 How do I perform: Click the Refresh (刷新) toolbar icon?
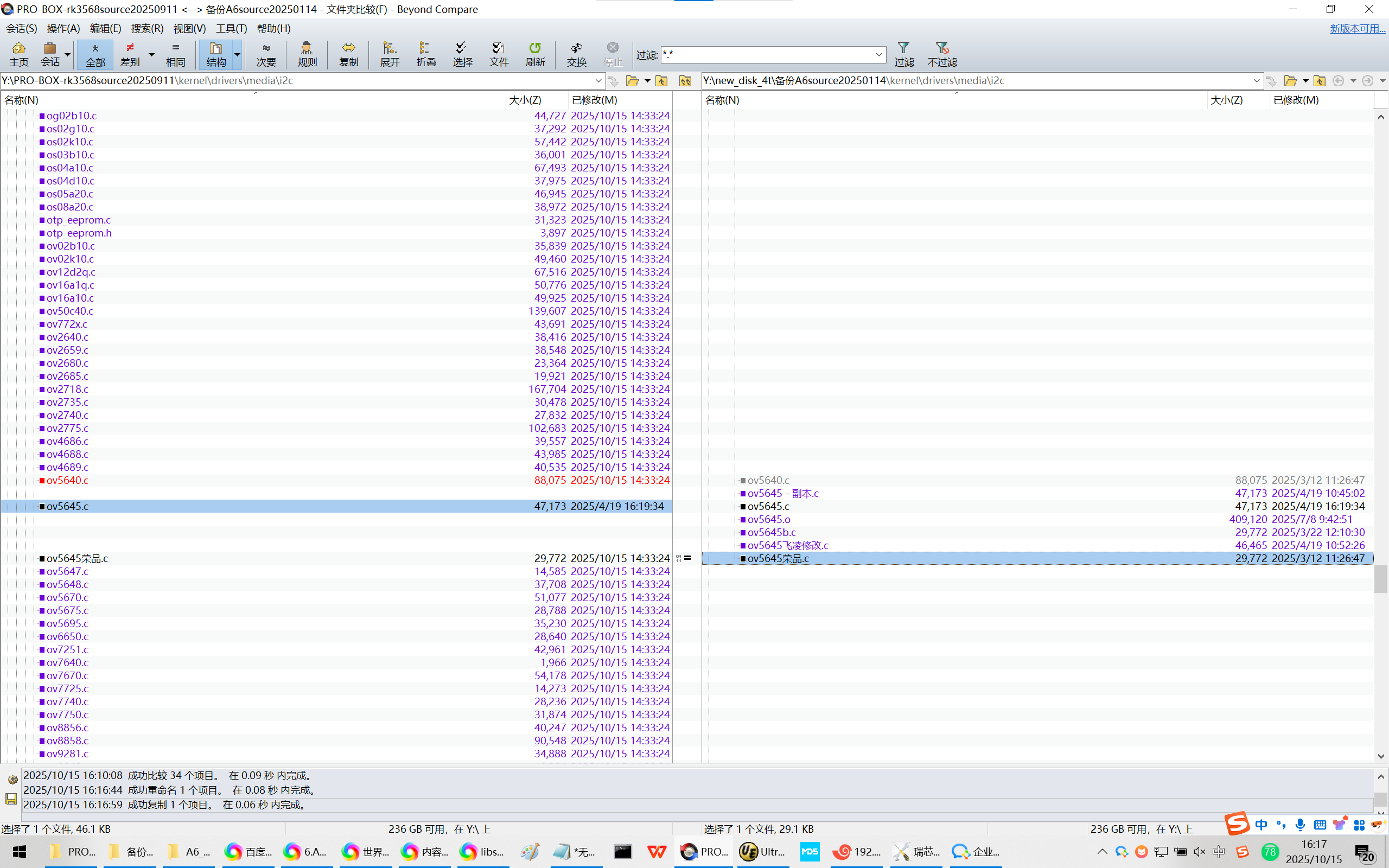535,54
